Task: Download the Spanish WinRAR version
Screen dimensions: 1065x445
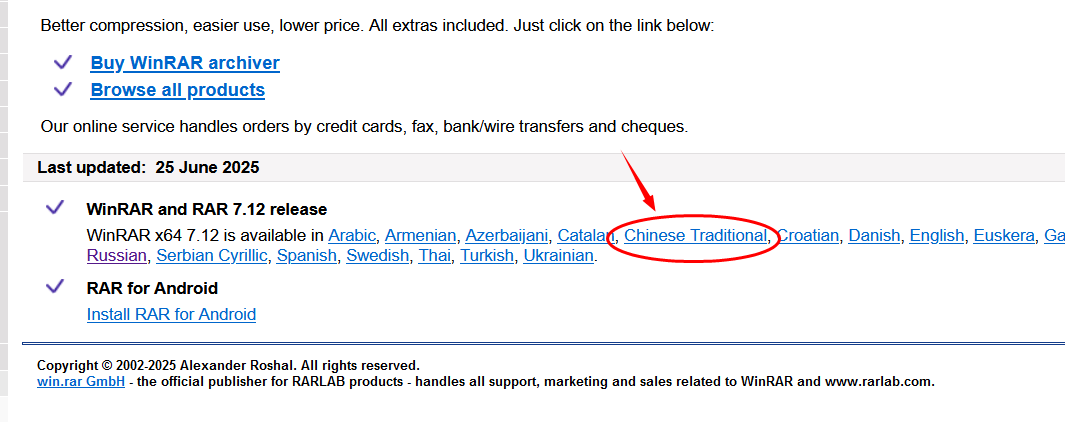Action: (306, 256)
